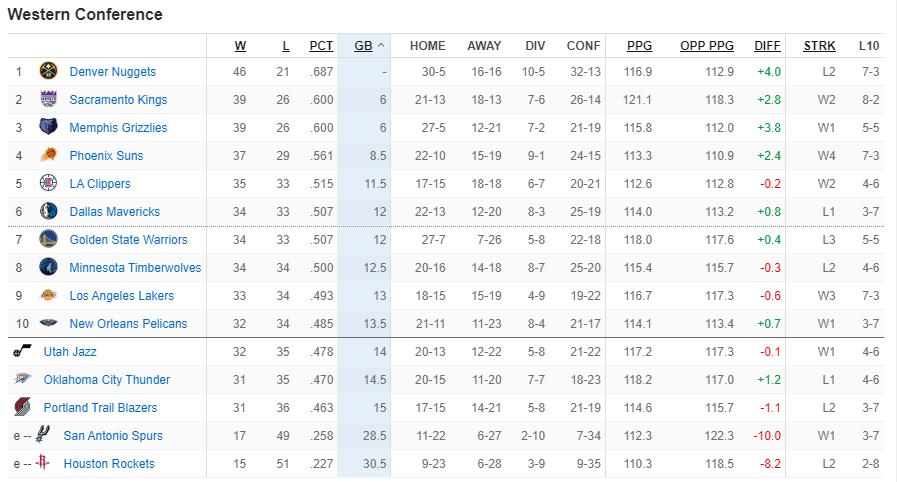Sort by the STRK column header
897x482 pixels.
click(x=819, y=46)
